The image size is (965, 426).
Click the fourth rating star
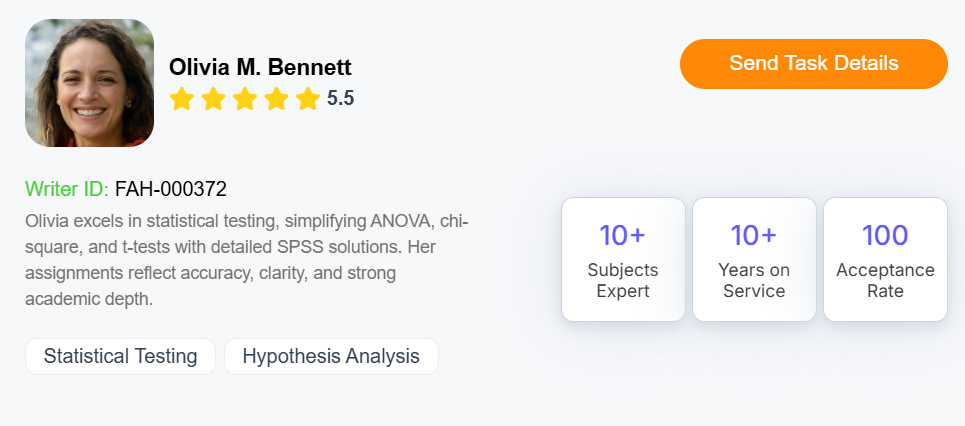pos(277,99)
